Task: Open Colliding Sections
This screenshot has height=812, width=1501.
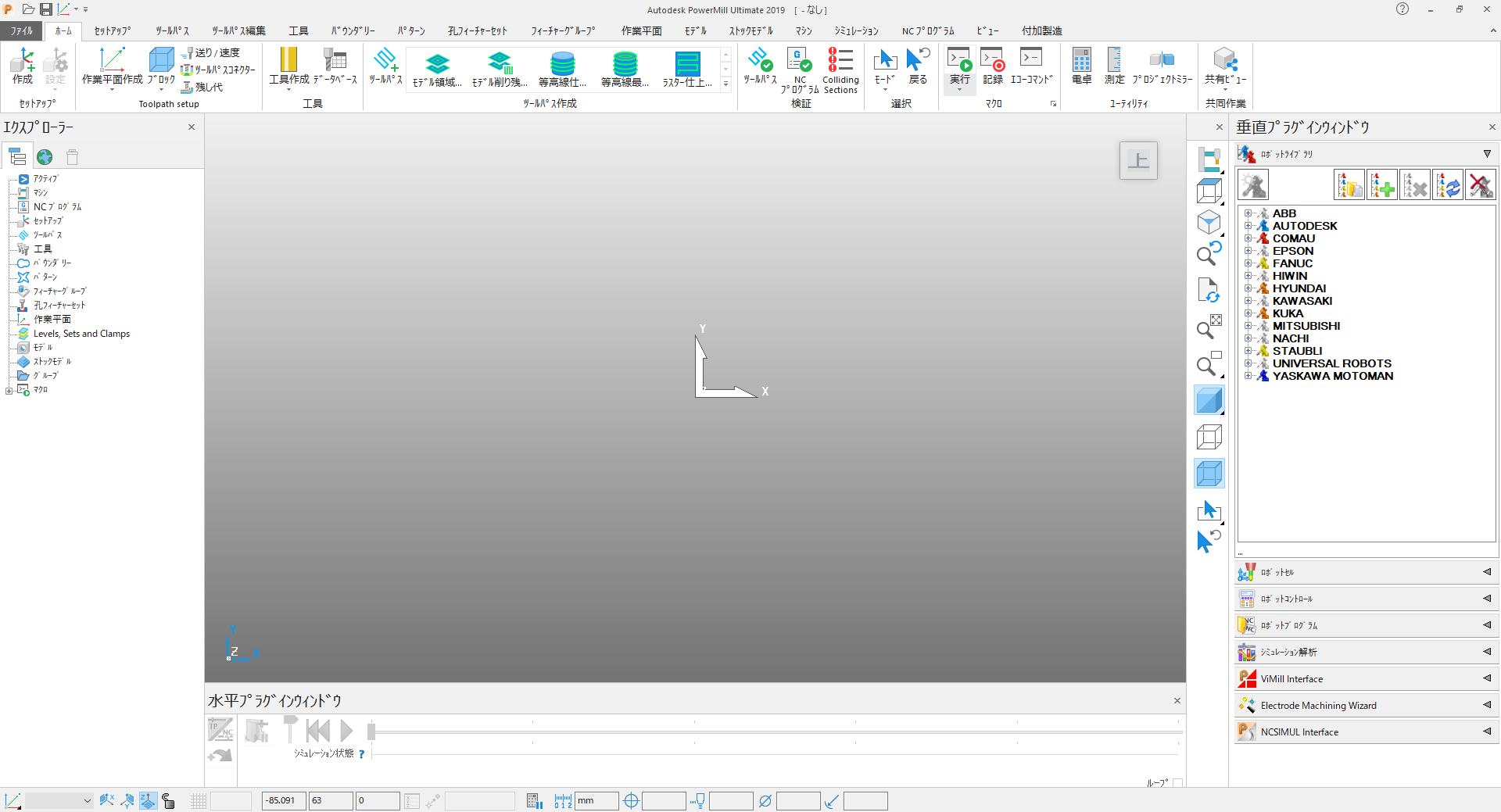Action: click(x=840, y=70)
